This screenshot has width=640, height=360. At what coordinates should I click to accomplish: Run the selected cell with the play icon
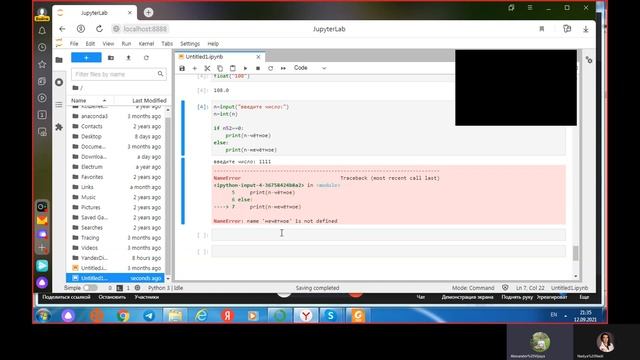coord(245,68)
